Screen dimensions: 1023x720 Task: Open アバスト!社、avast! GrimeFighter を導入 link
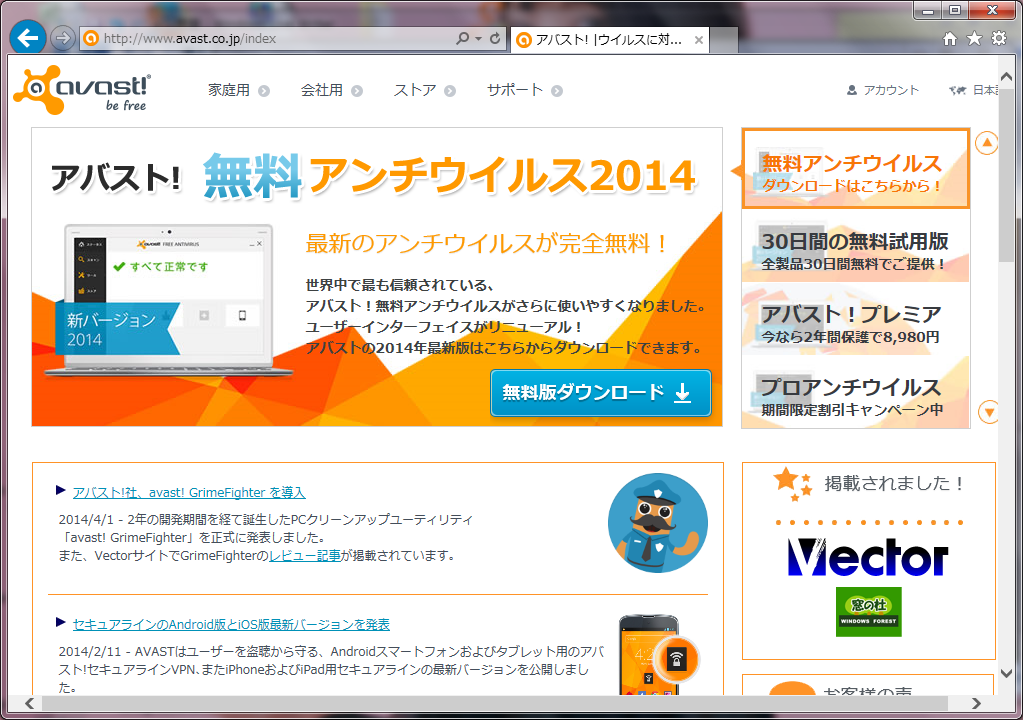click(189, 492)
